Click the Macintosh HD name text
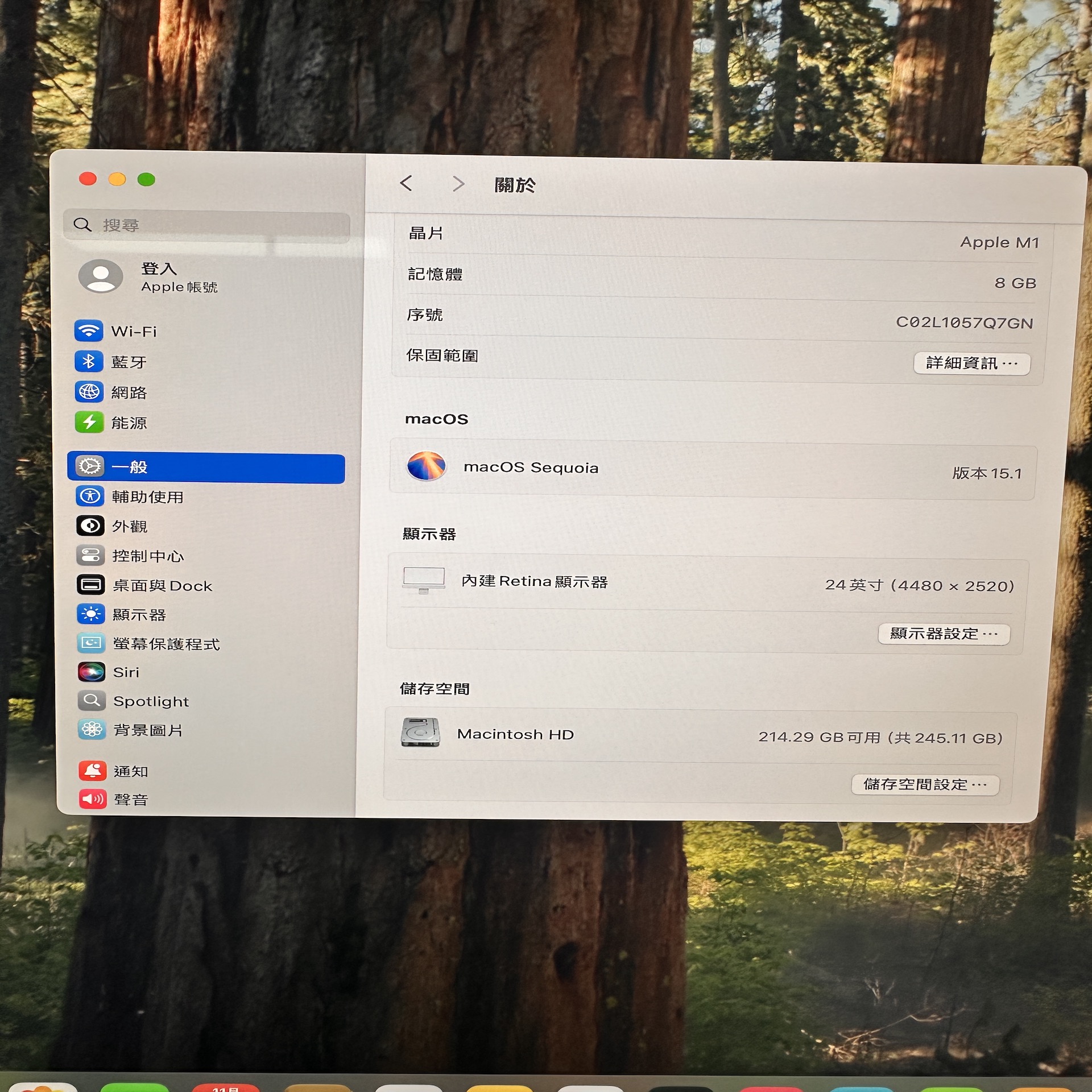Viewport: 1092px width, 1092px height. coord(516,734)
